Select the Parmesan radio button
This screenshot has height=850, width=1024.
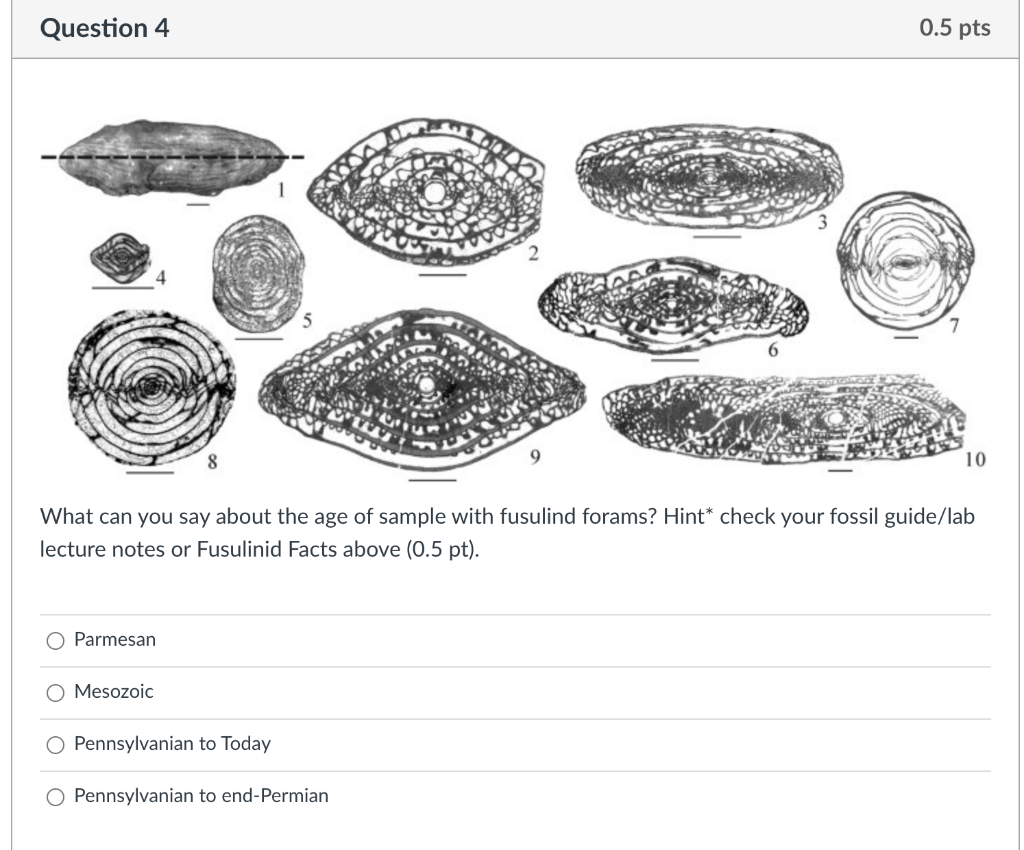pyautogui.click(x=56, y=640)
